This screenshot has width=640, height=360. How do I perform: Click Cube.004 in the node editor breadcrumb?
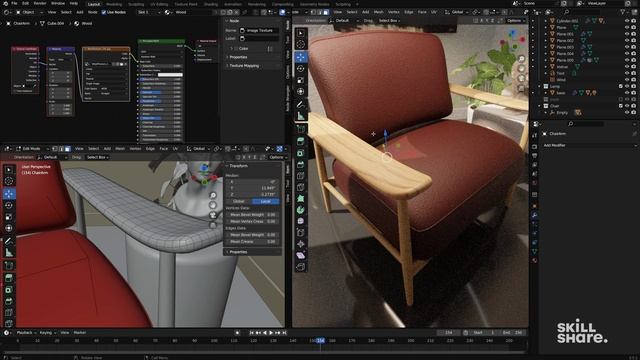(56, 24)
